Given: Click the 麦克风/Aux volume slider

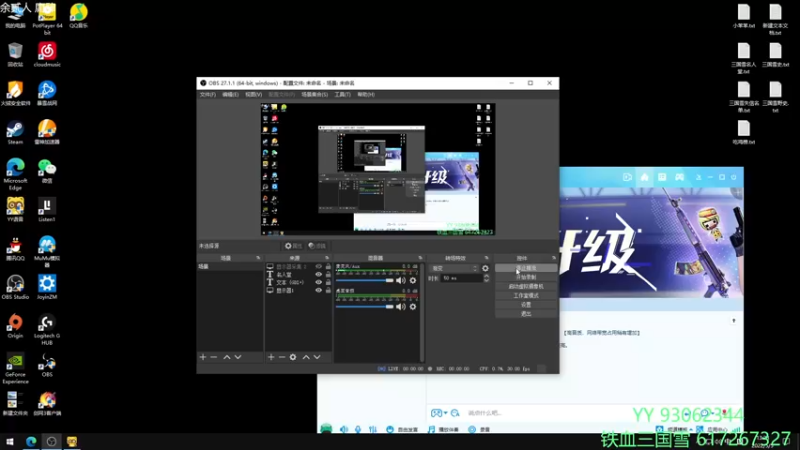Looking at the screenshot, I should click(x=365, y=280).
